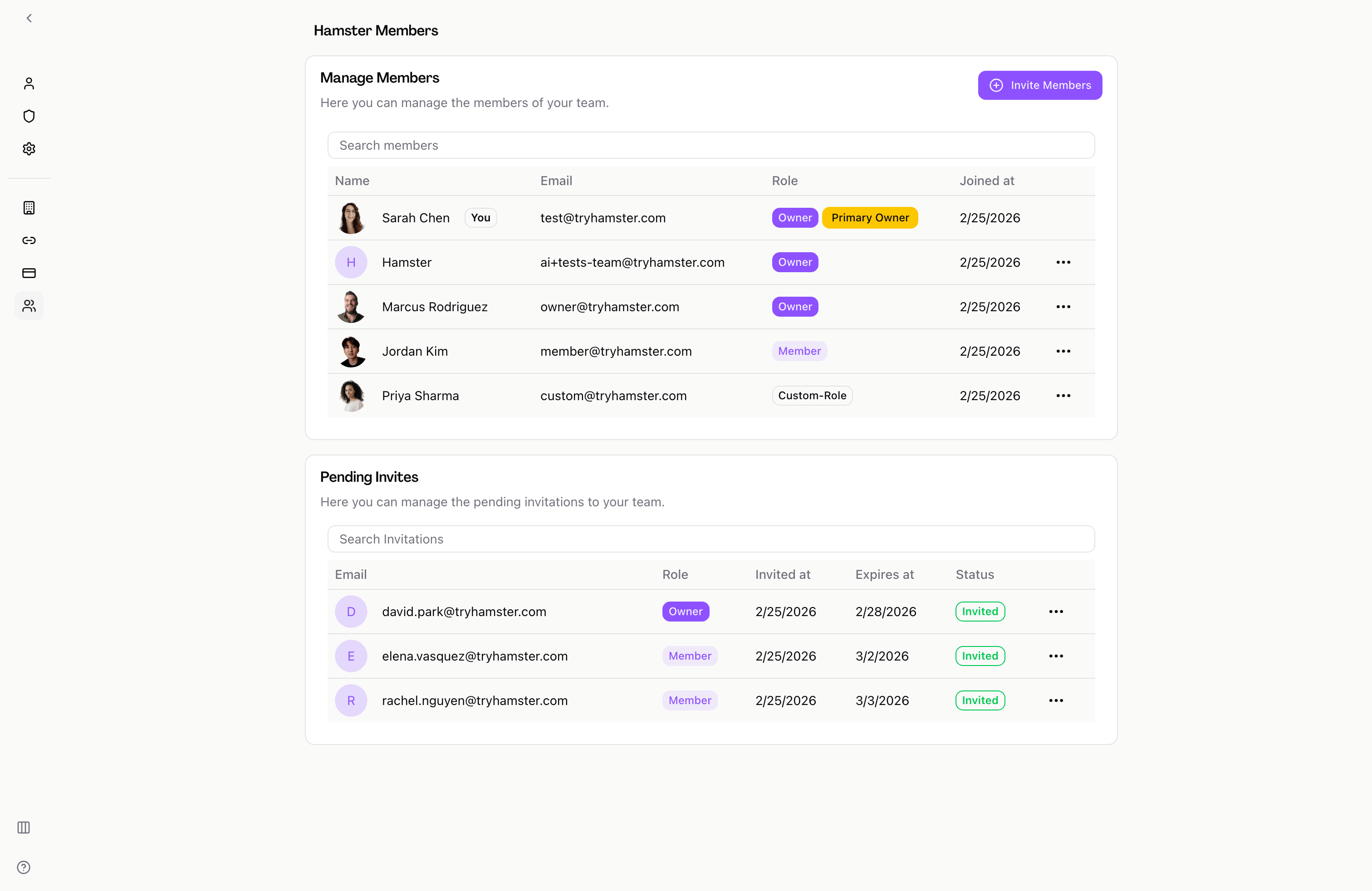1372x891 pixels.
Task: Open the actions menu for Hamster
Action: point(1063,262)
